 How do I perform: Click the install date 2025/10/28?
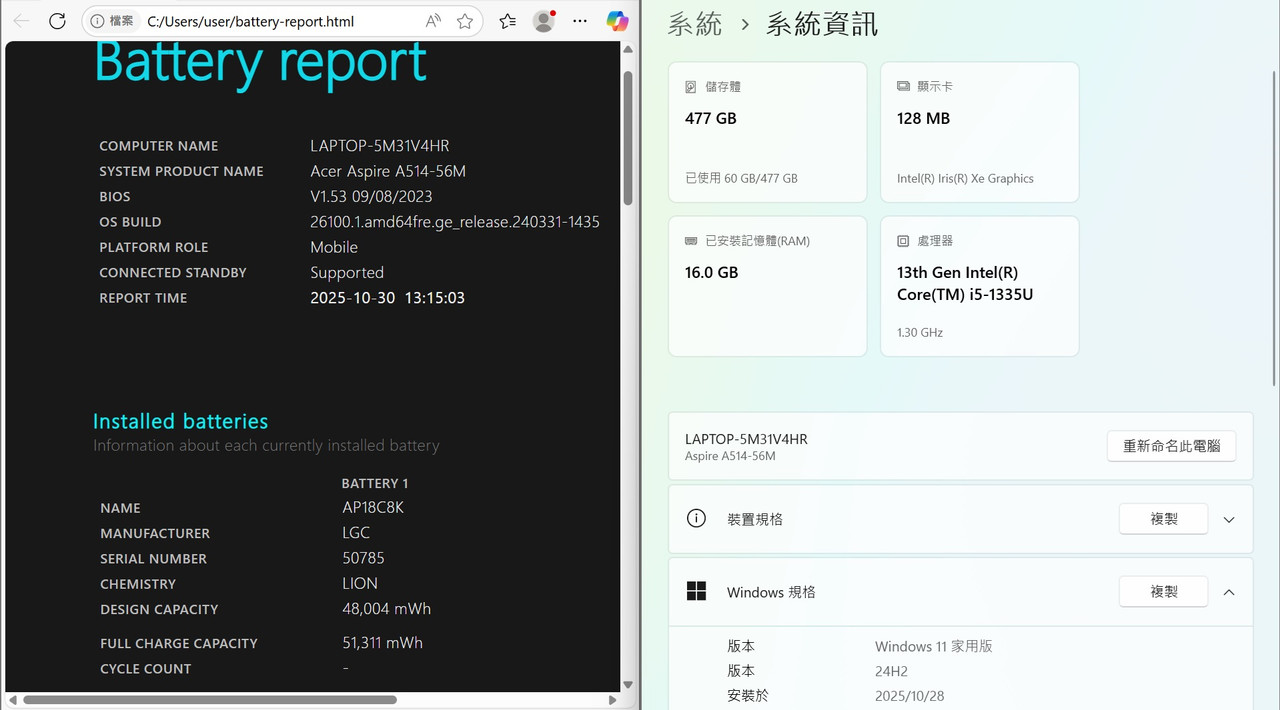[x=910, y=696]
